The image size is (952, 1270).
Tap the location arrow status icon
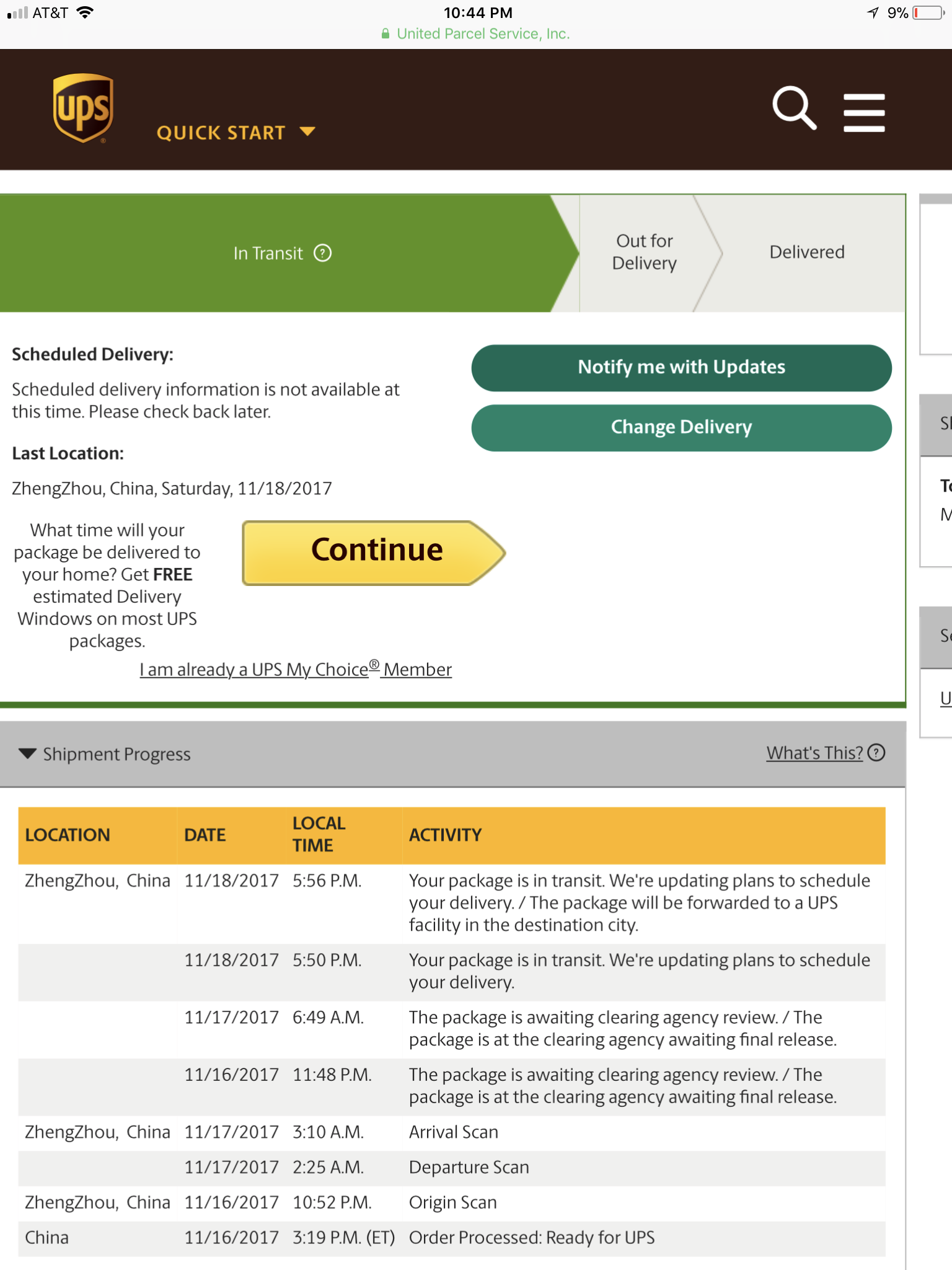873,12
